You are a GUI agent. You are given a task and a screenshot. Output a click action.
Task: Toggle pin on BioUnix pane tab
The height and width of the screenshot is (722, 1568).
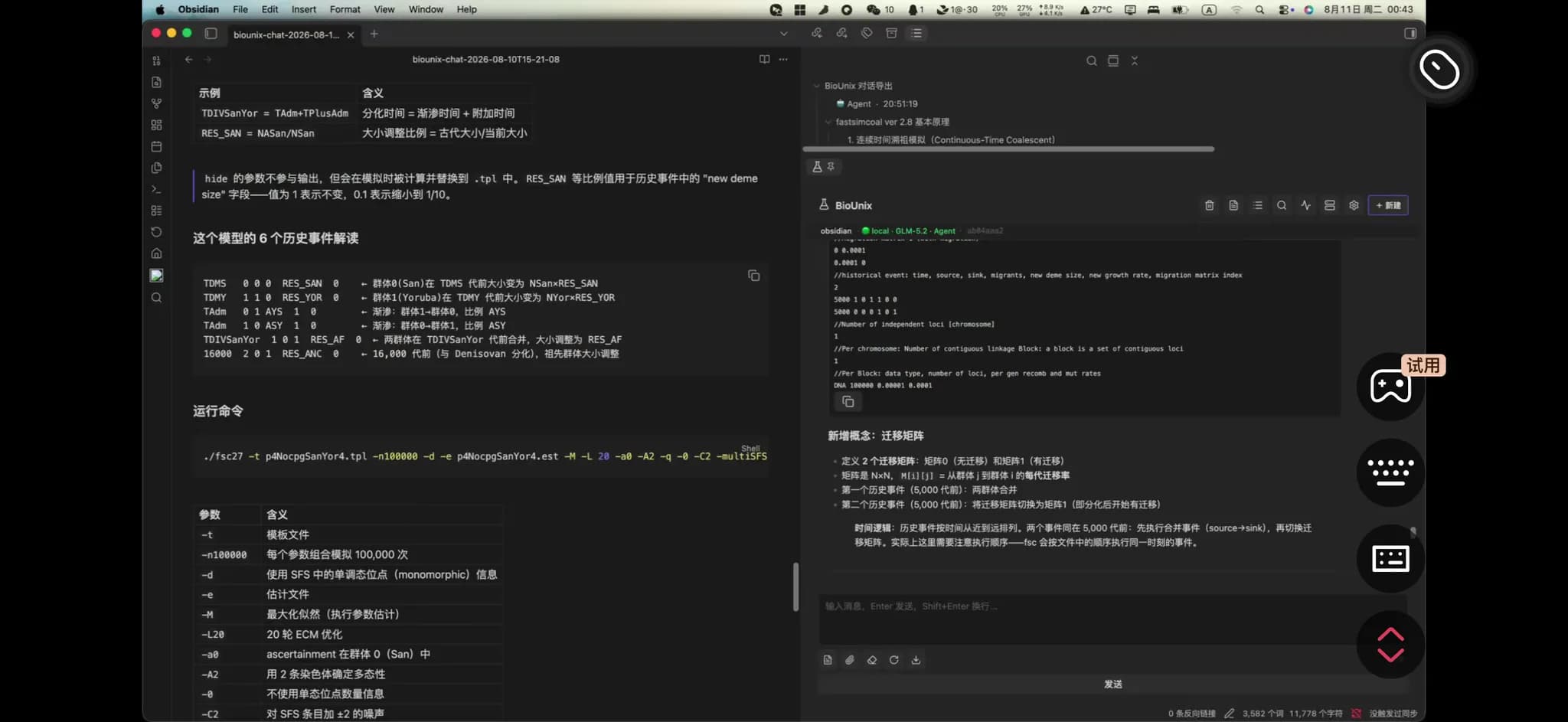tap(831, 166)
